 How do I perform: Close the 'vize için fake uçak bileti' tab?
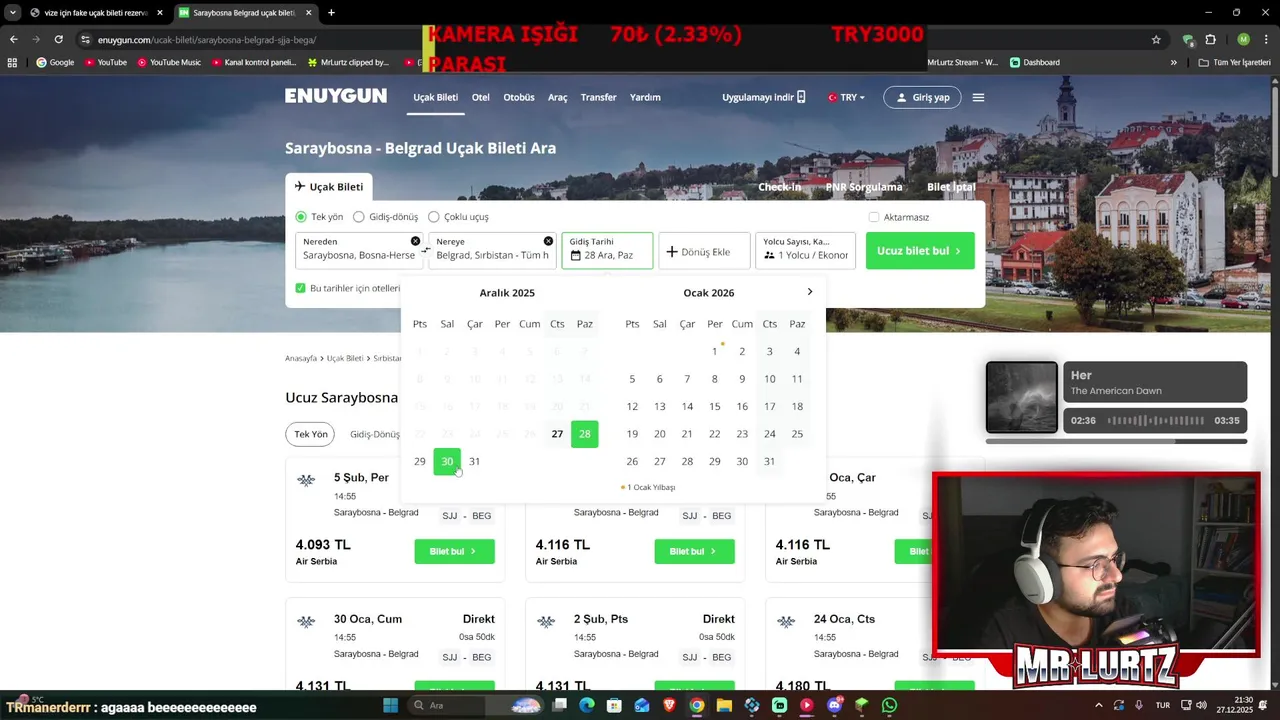pyautogui.click(x=159, y=13)
